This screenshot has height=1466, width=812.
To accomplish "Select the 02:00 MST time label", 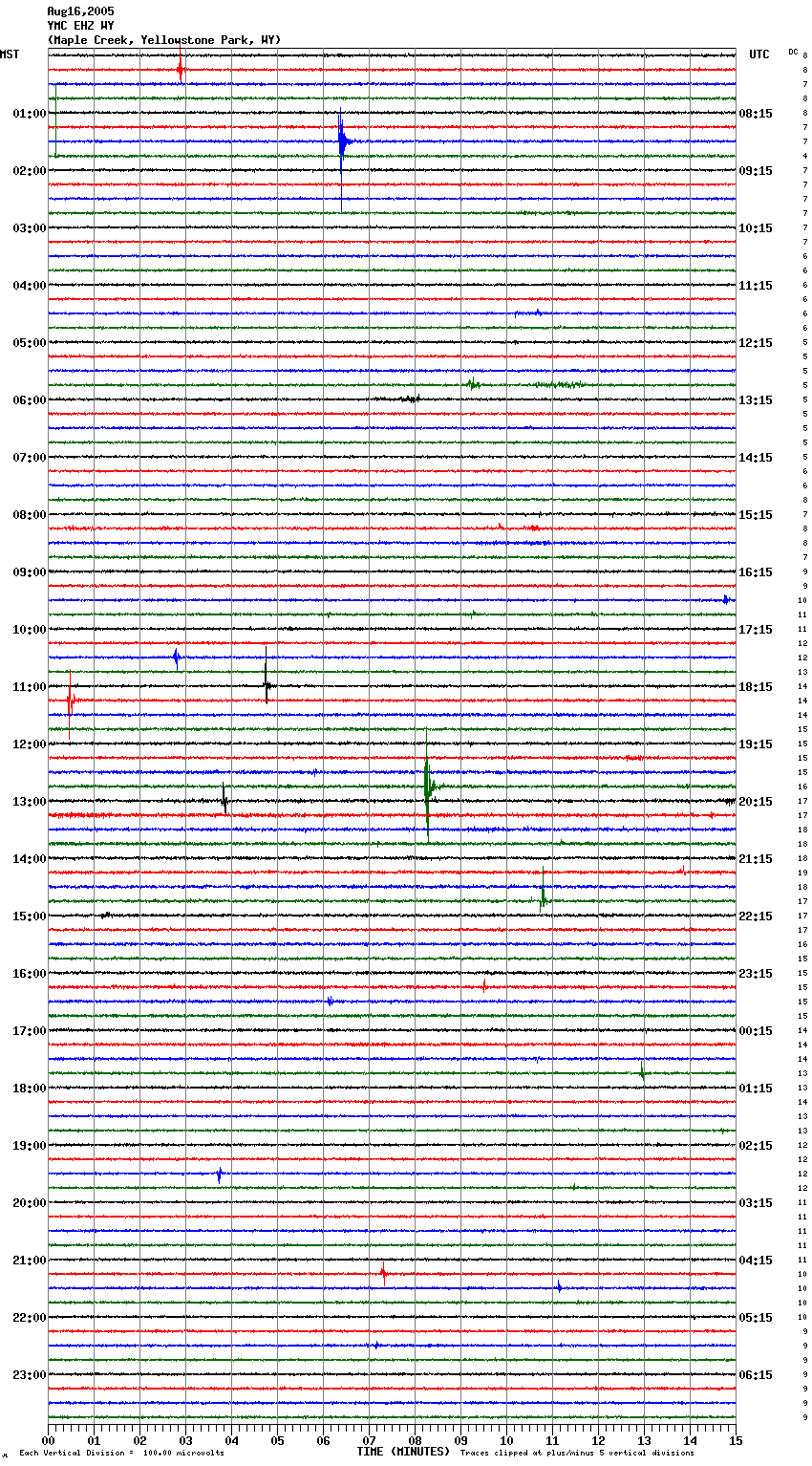I will (30, 171).
